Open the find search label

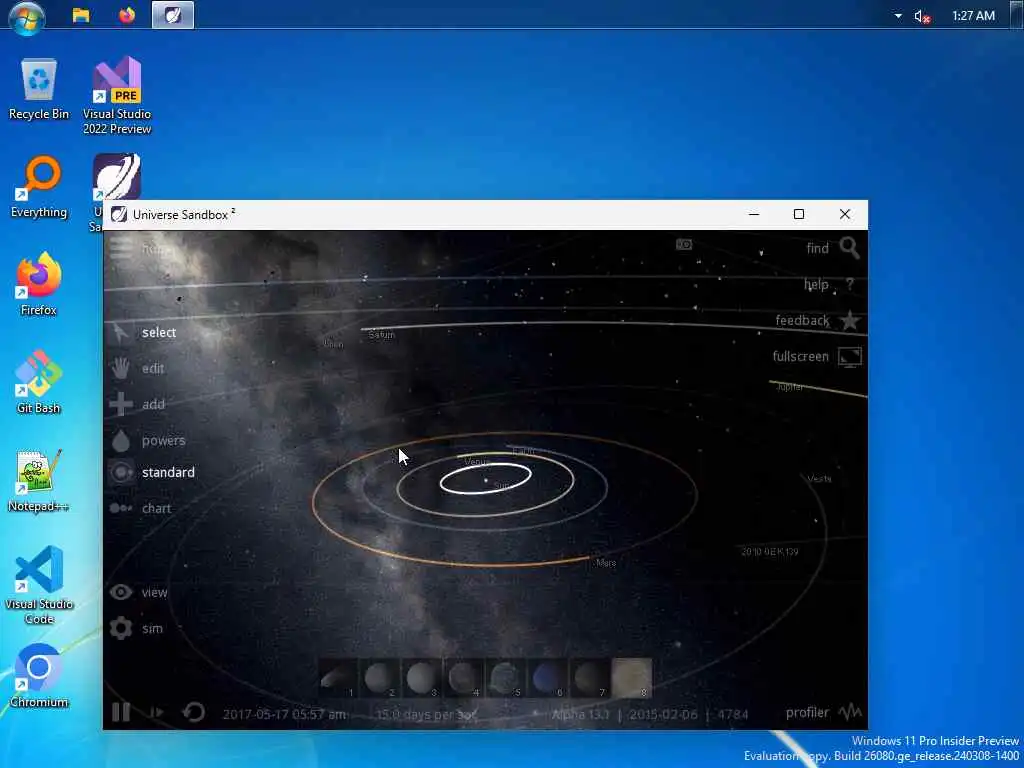818,248
